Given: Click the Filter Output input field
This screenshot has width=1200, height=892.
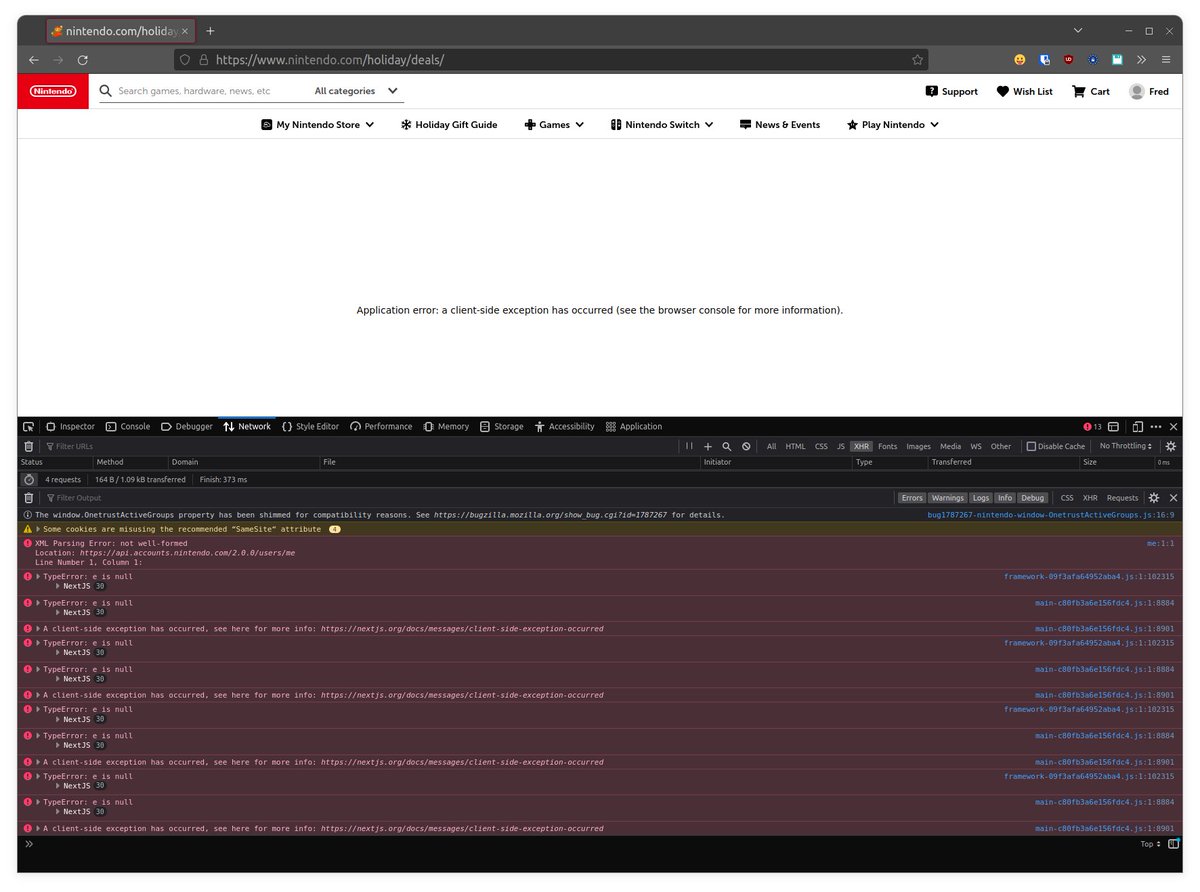Looking at the screenshot, I should click(x=468, y=497).
